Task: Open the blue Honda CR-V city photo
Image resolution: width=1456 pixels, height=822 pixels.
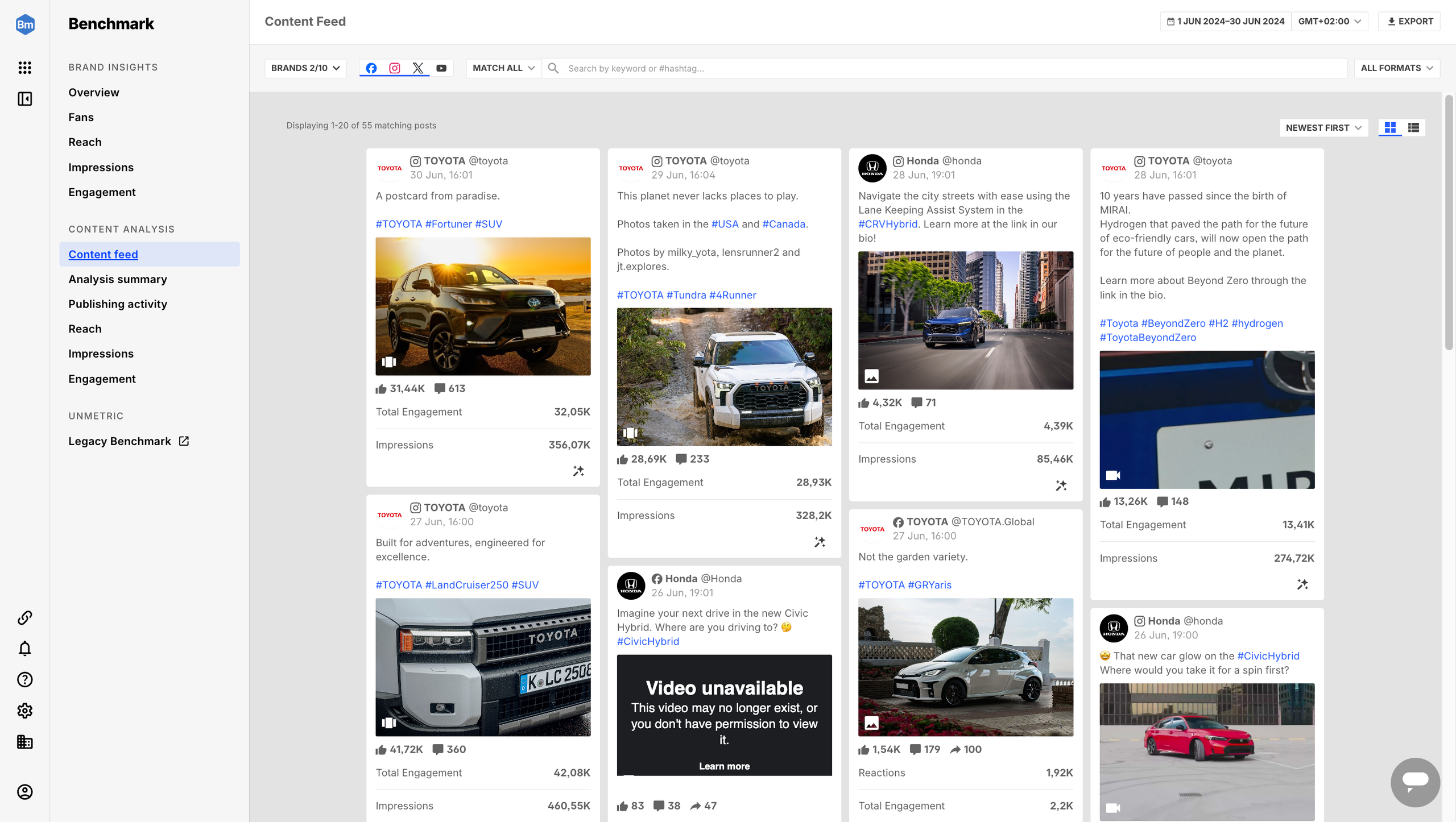Action: pos(966,321)
